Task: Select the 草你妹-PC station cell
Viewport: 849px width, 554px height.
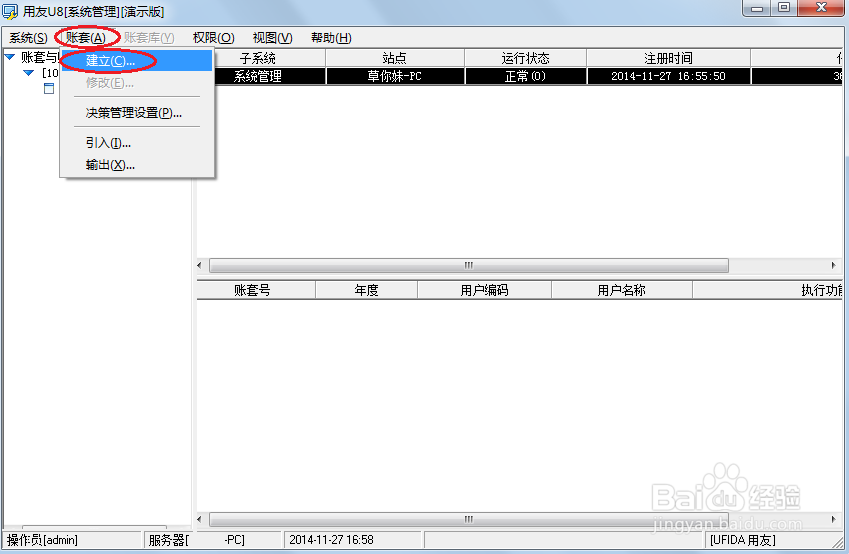Action: coord(395,76)
